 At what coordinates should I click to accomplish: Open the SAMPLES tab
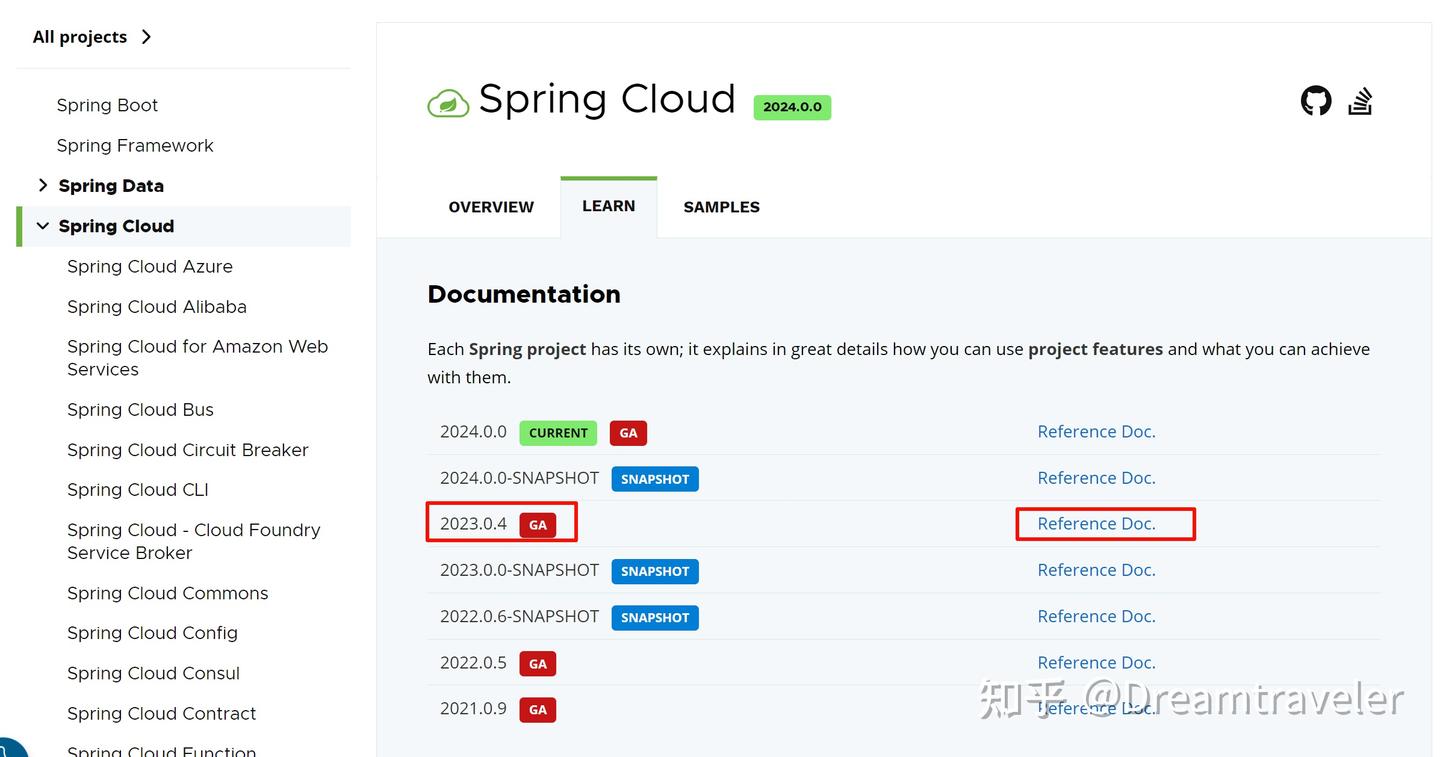[x=721, y=207]
